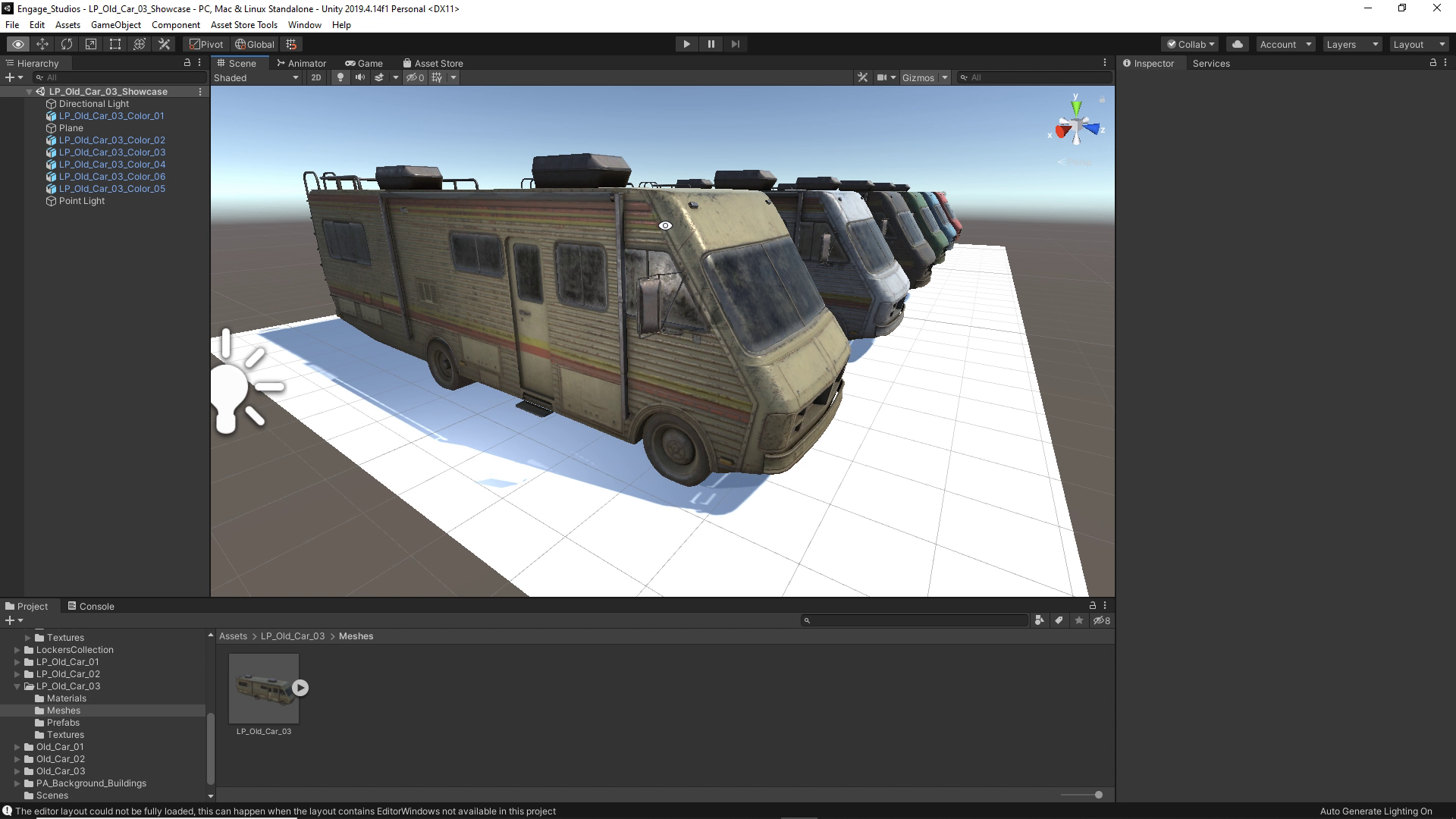Open the Shaded draw mode dropdown
Image resolution: width=1456 pixels, height=819 pixels.
click(x=257, y=77)
